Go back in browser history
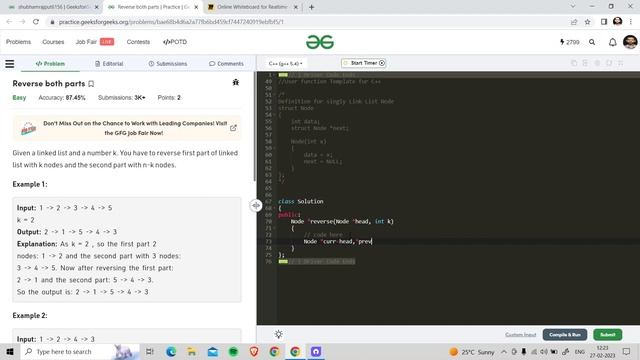Screen dimensions: 640x360 point(9,22)
